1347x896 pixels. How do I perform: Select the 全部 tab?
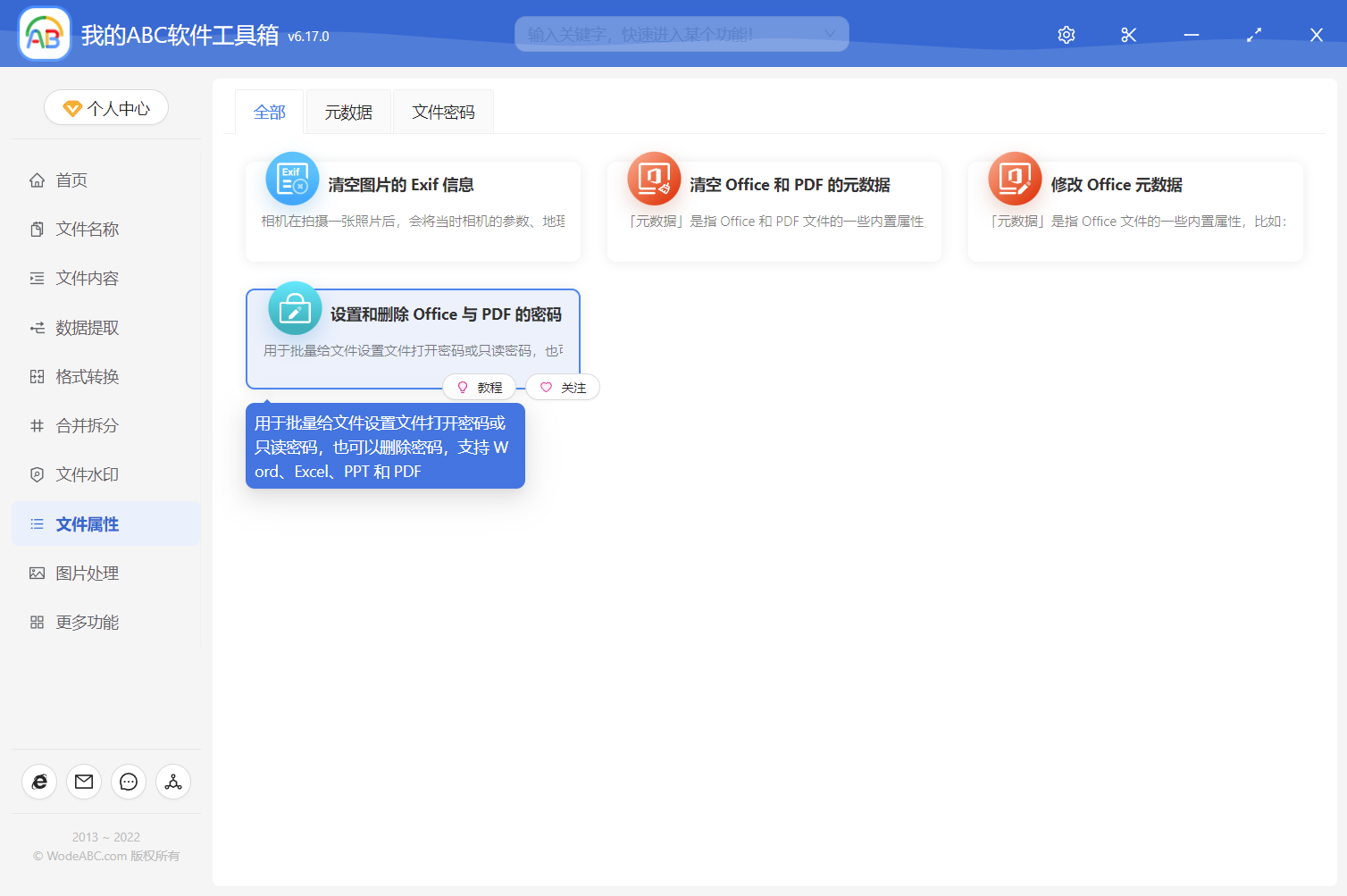(269, 111)
